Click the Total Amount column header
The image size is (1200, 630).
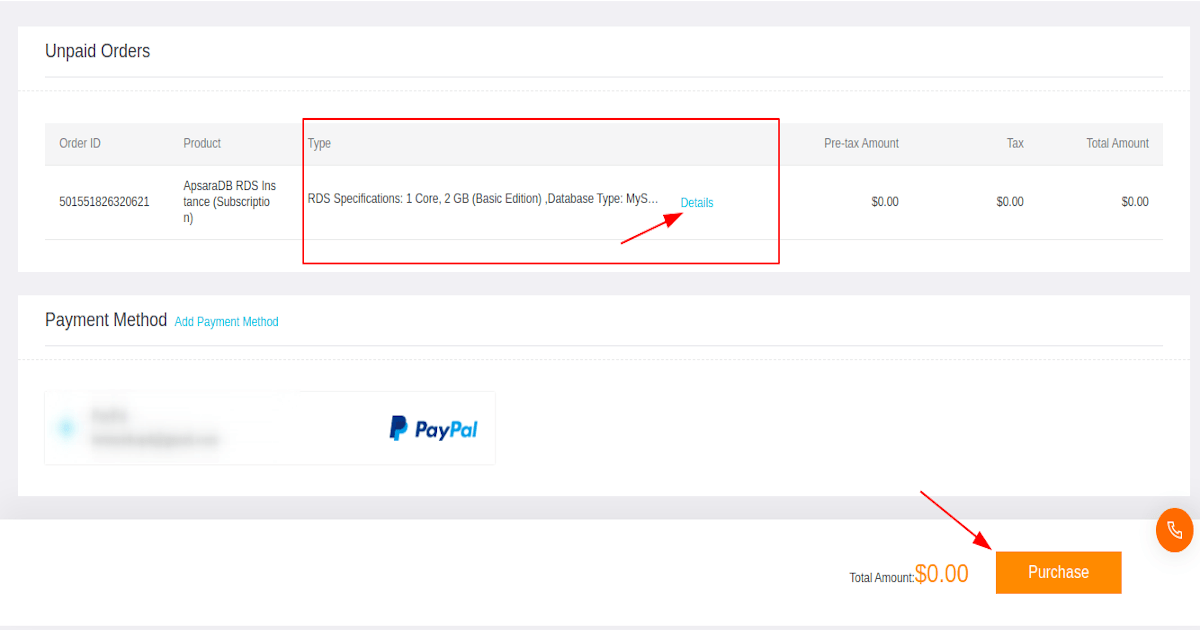click(x=1117, y=143)
